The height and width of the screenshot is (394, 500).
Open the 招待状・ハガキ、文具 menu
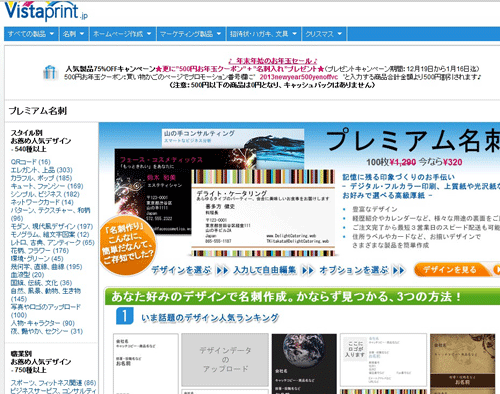[x=263, y=34]
